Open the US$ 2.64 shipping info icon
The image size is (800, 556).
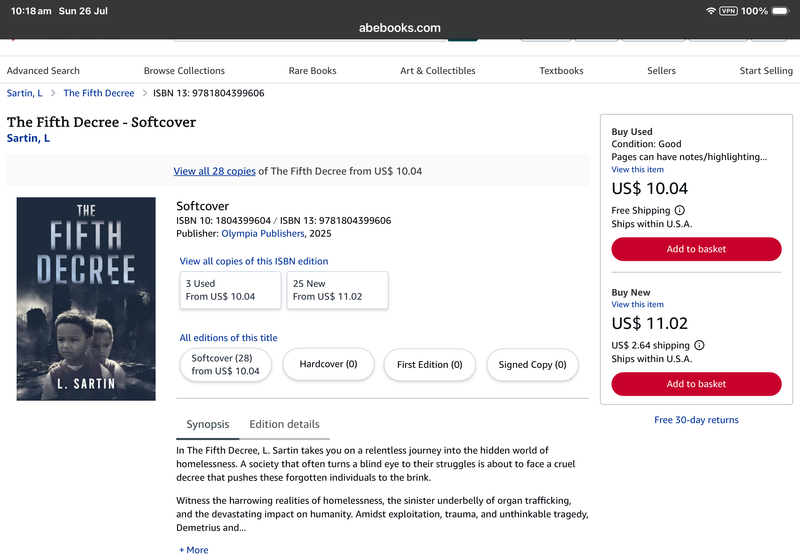point(699,345)
